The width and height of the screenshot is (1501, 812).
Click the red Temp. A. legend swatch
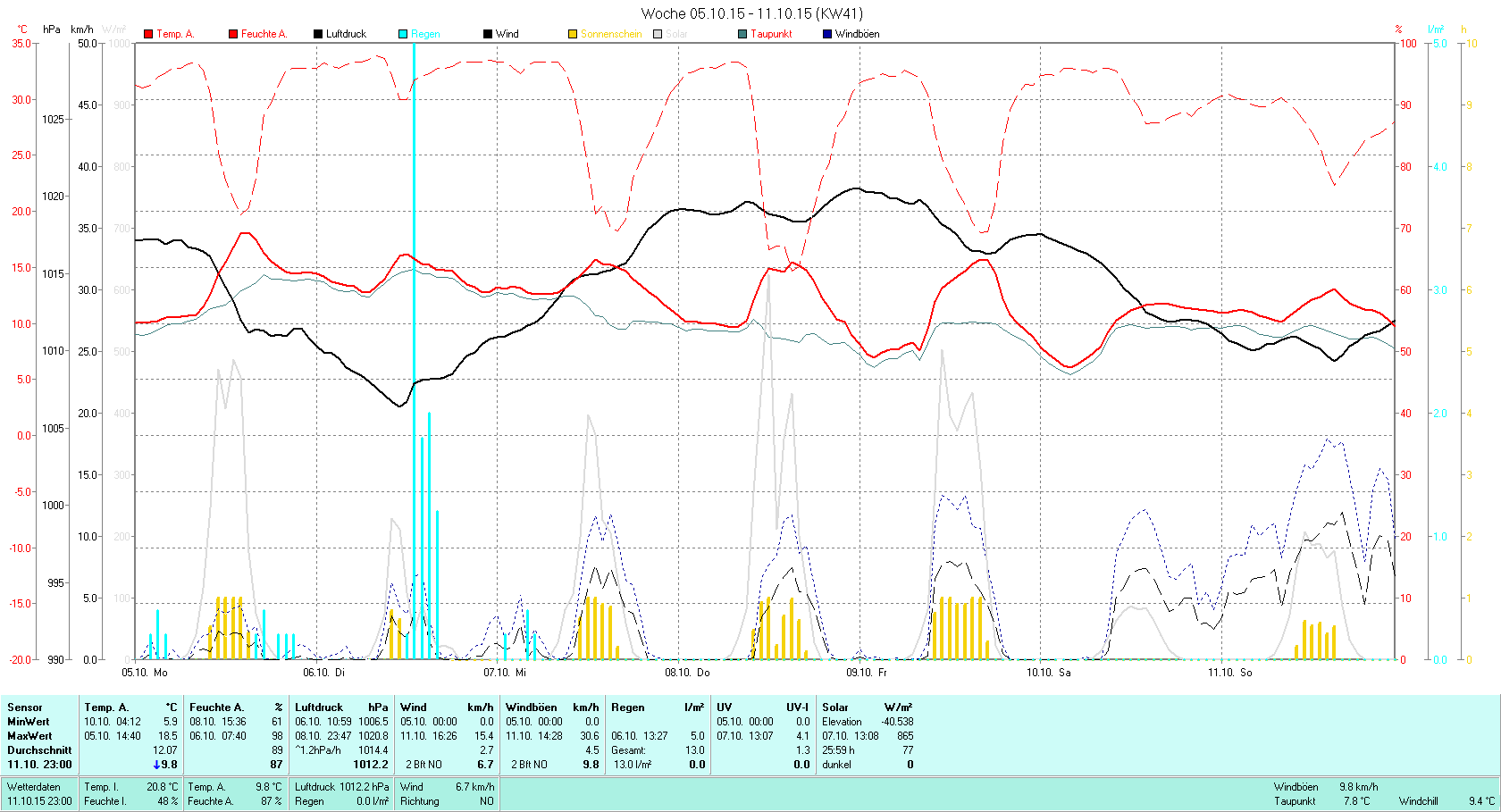(x=148, y=34)
